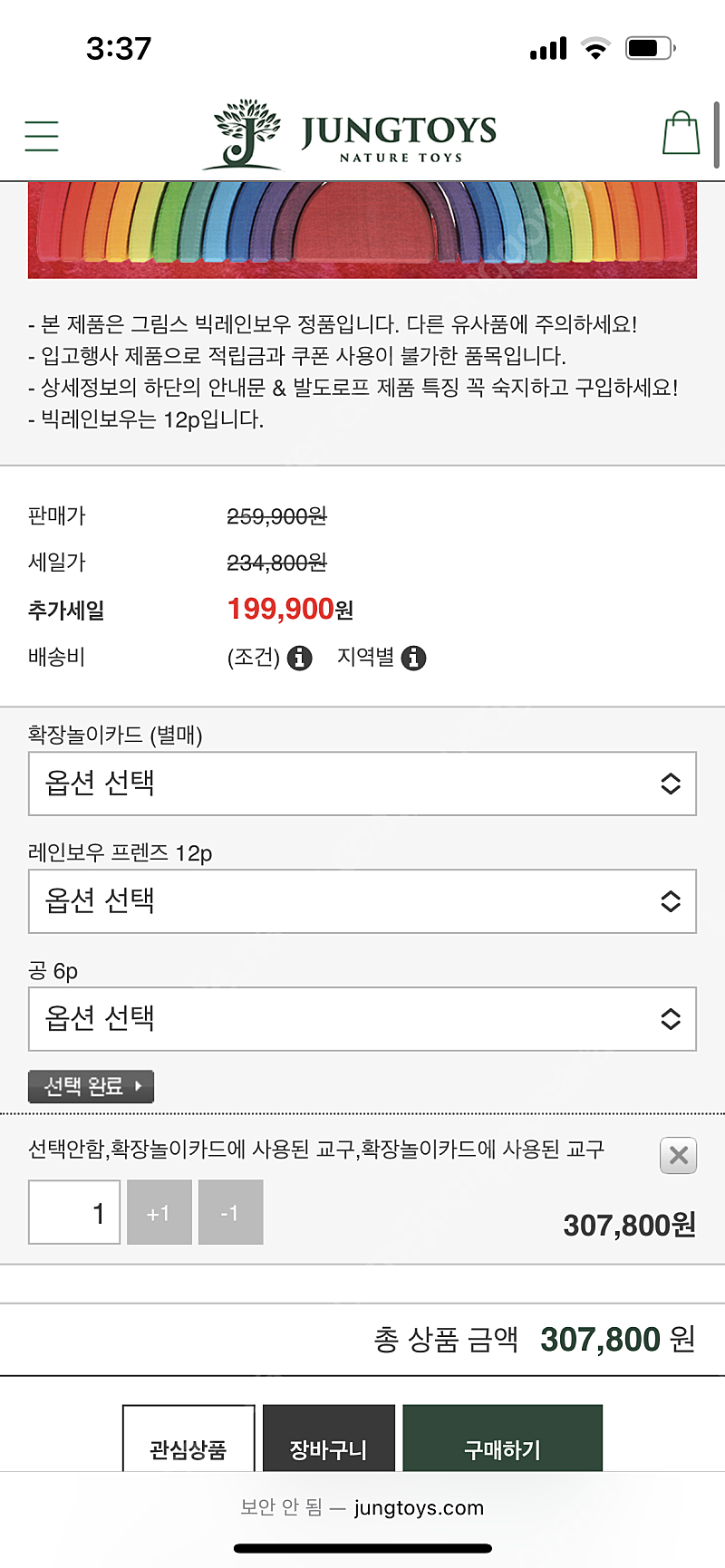Expand the 레인보우 프렌즈 12p dropdown
This screenshot has width=725, height=1568.
coord(362,901)
